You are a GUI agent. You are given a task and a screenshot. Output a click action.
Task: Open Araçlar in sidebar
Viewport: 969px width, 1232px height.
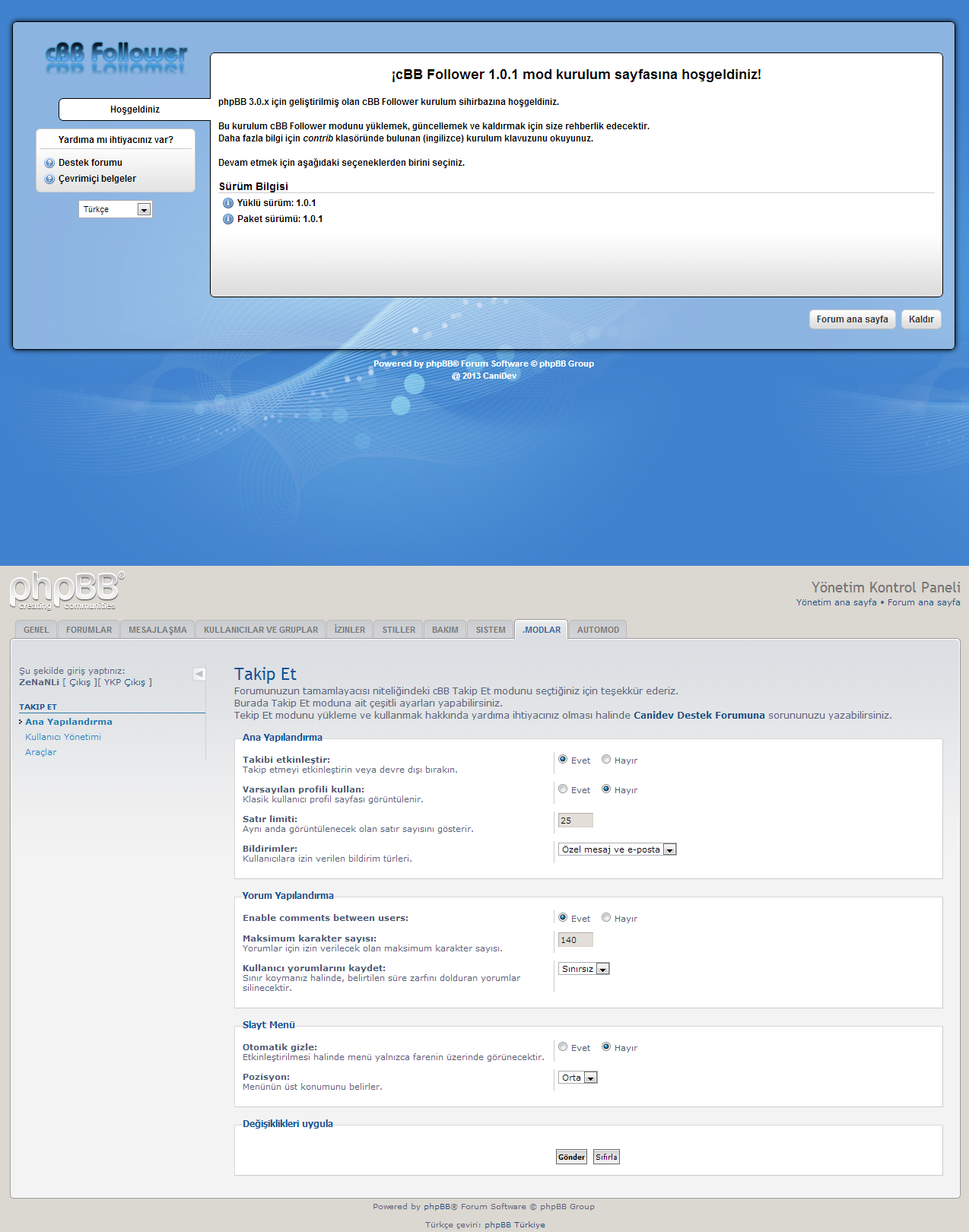pos(41,752)
